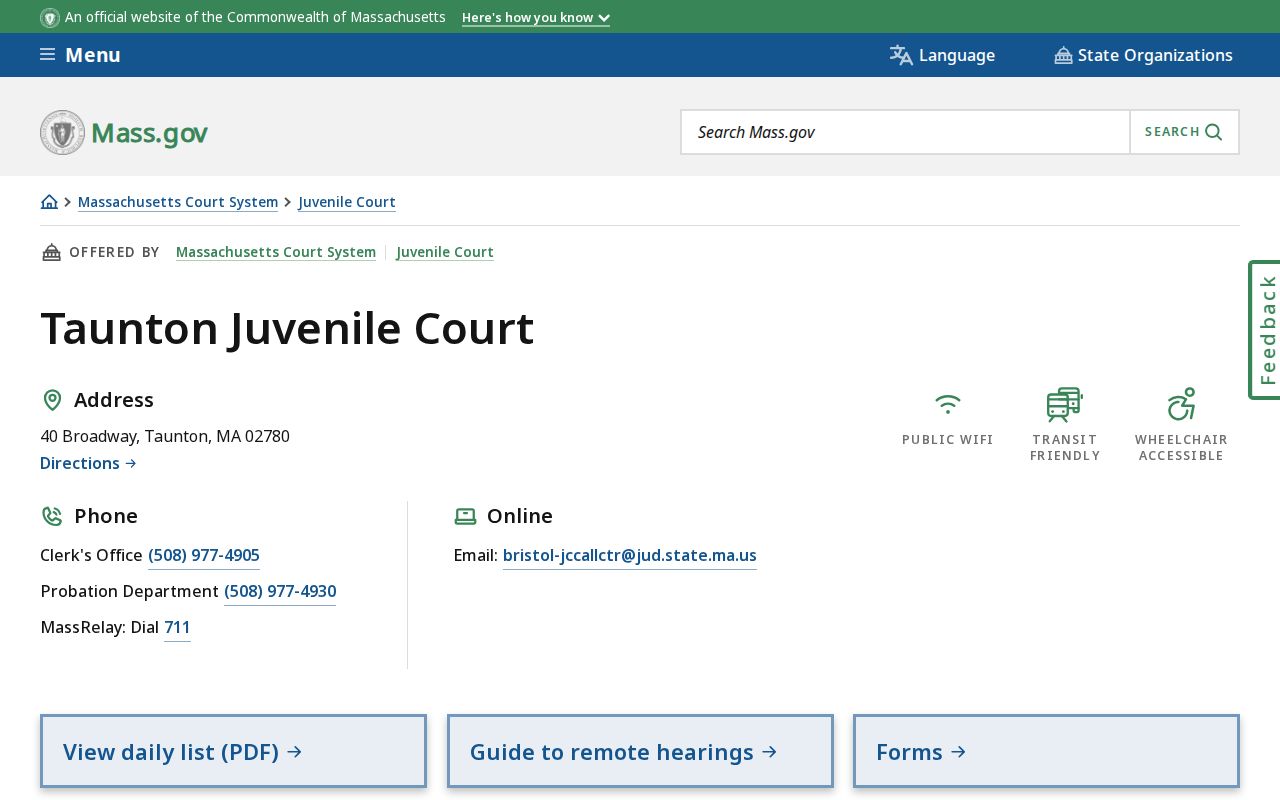
Task: Click the home icon in breadcrumb
Action: 49,202
